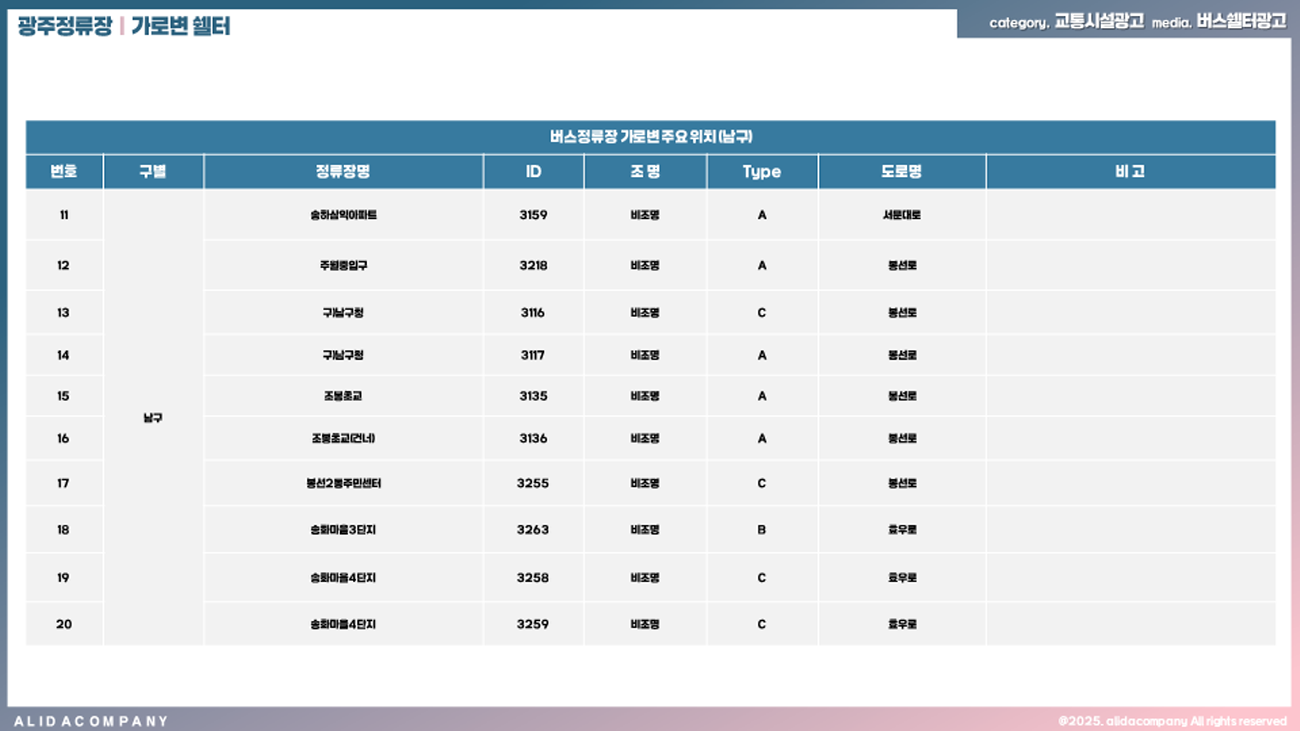Select the 봉선2동주민센터 stop cell
This screenshot has height=731, width=1300.
[343, 483]
